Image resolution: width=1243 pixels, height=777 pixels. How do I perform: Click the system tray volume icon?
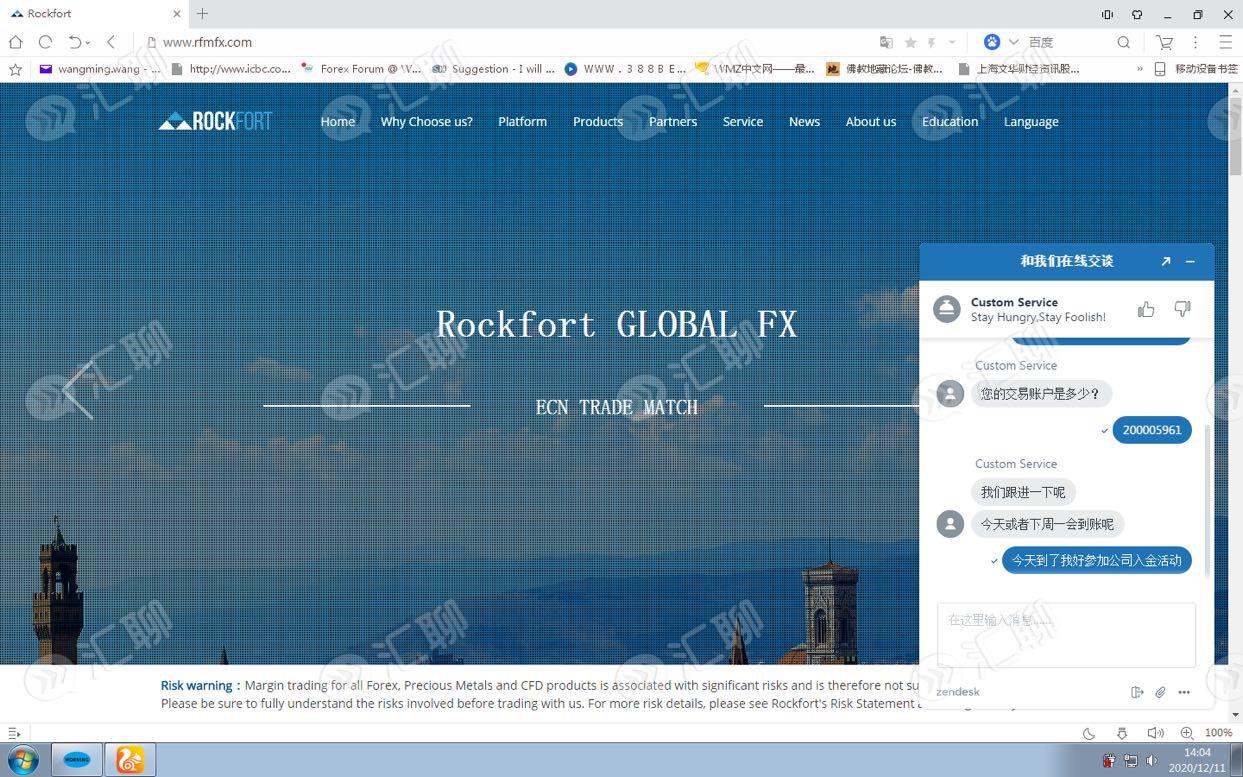(1151, 760)
